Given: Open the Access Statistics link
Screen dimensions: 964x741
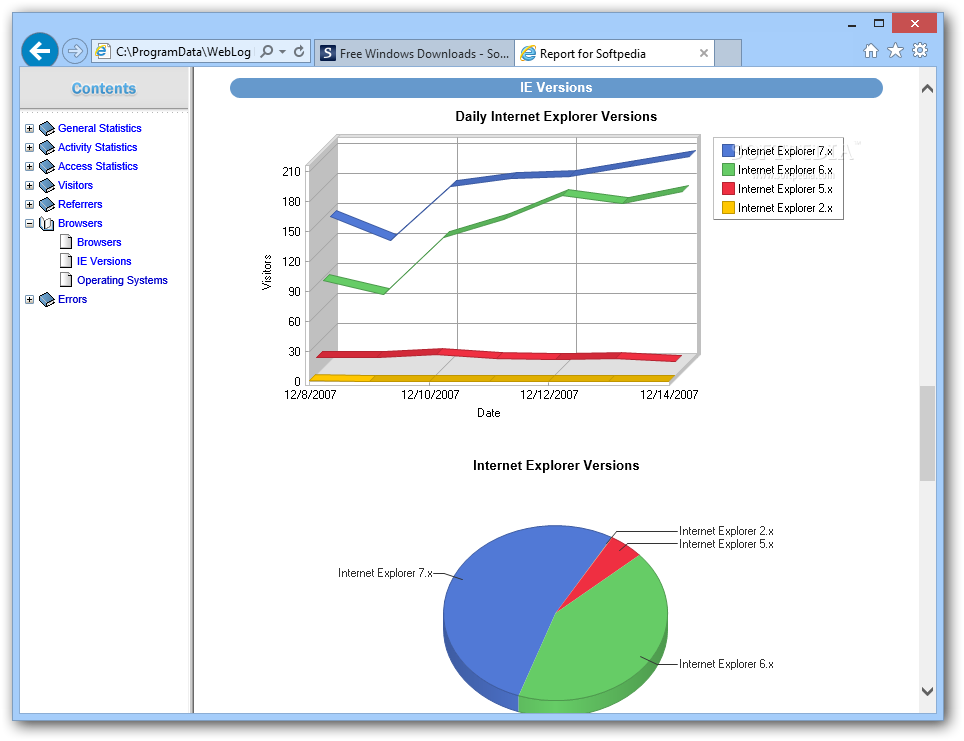Looking at the screenshot, I should tap(98, 166).
